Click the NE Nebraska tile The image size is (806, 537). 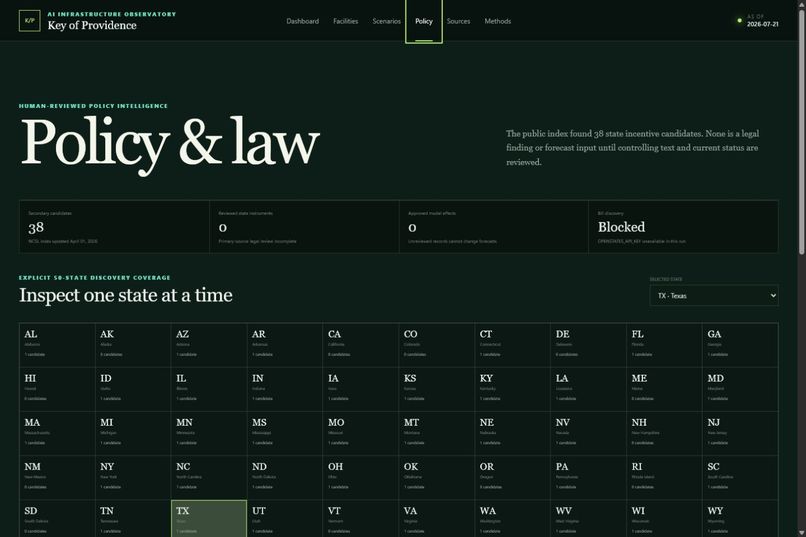point(512,433)
